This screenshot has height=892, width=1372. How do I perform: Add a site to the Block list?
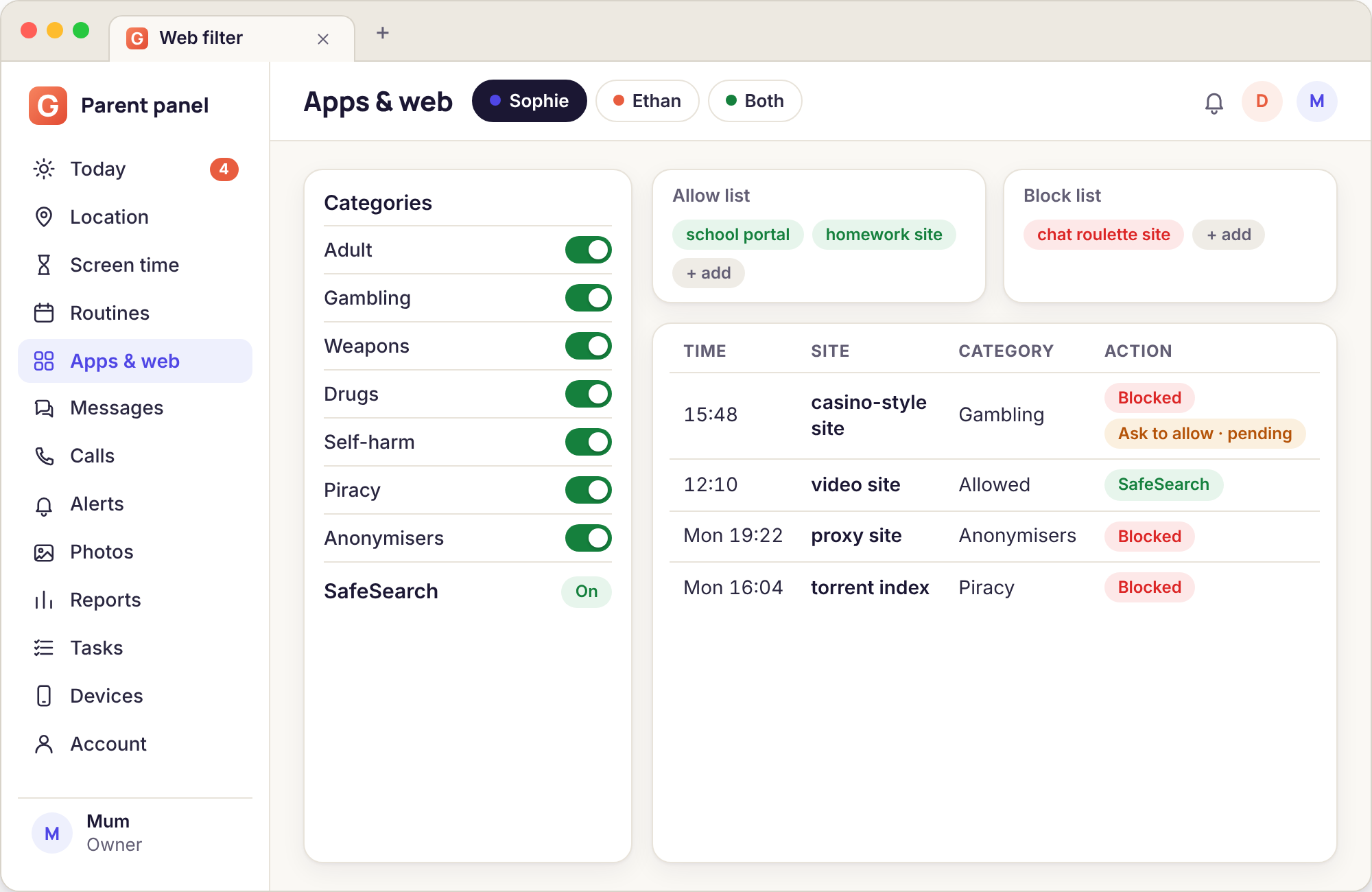coord(1229,235)
